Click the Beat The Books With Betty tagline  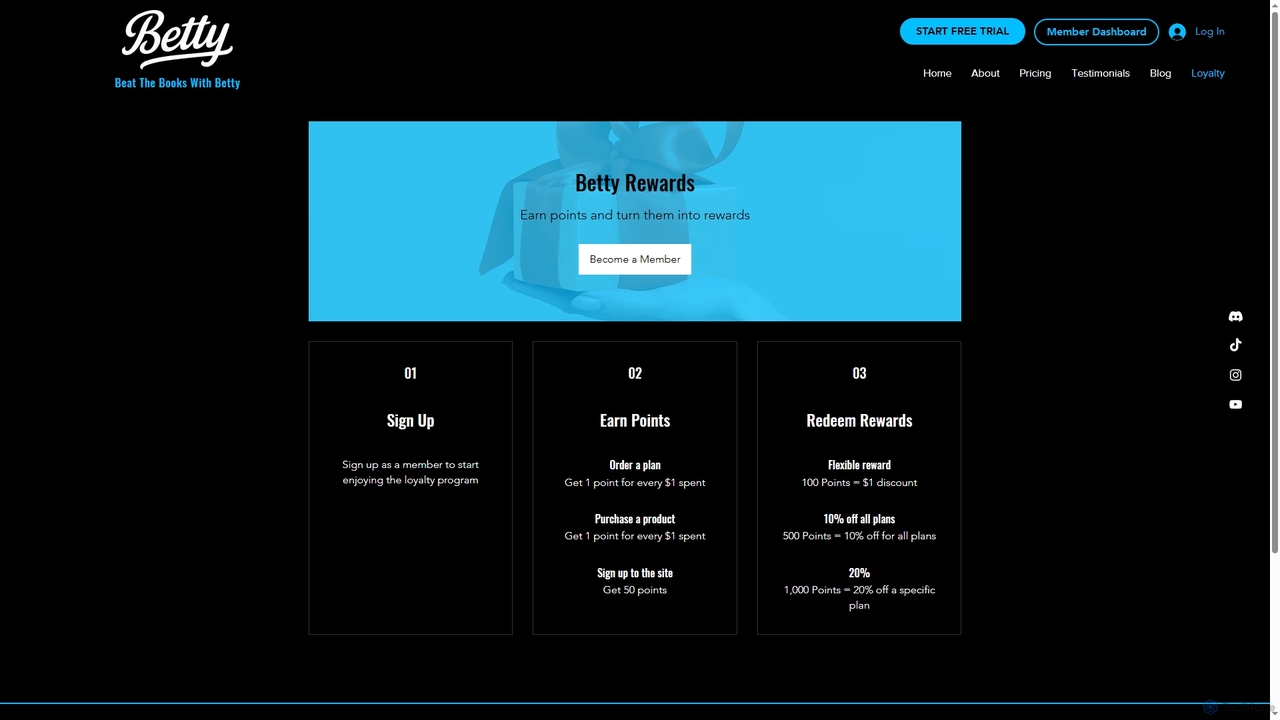[177, 83]
